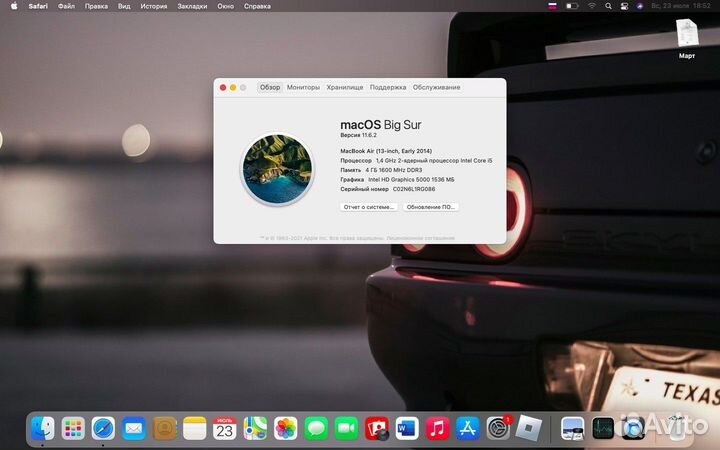Screen dimensions: 720x450
Task: Open the Music app in the Dock
Action: 438,428
